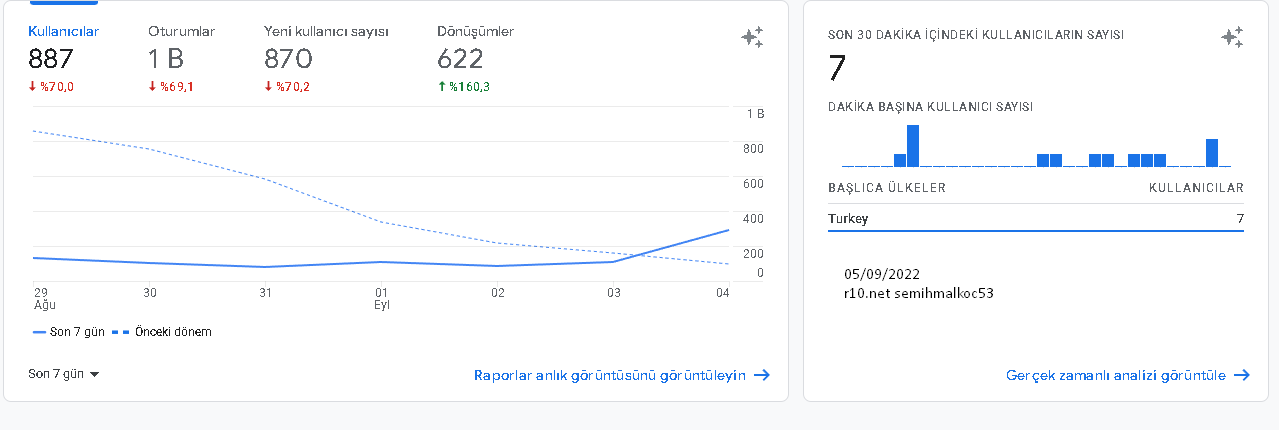Click arrow icon beside Gerçek zamanlı analizi görüntüle
This screenshot has width=1279, height=430.
click(x=1242, y=375)
